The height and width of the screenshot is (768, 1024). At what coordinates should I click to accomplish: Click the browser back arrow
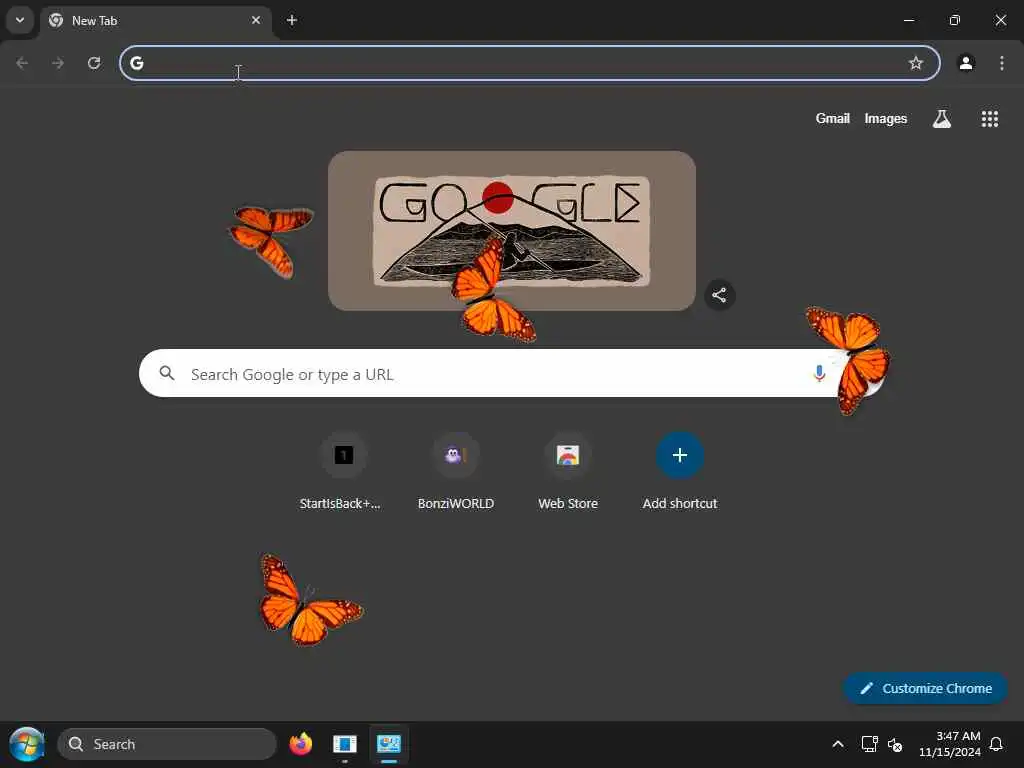(22, 63)
